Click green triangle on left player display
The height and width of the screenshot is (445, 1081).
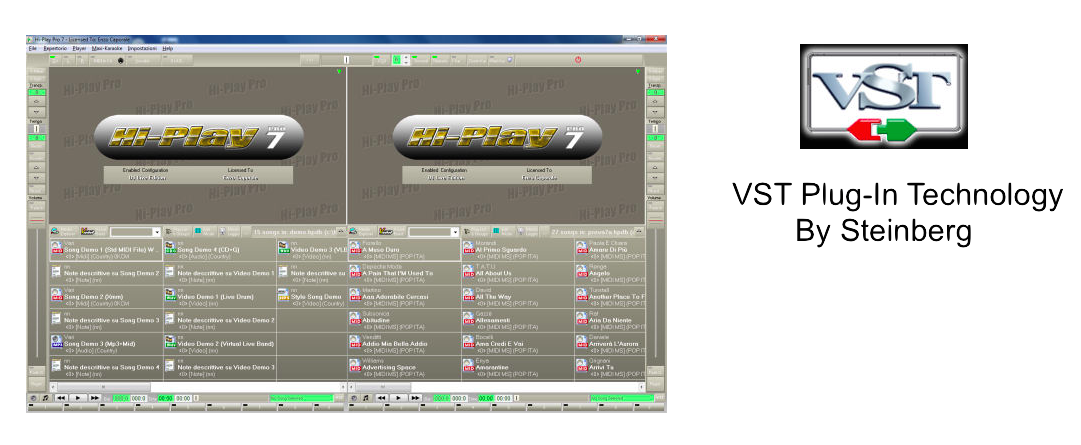339,71
